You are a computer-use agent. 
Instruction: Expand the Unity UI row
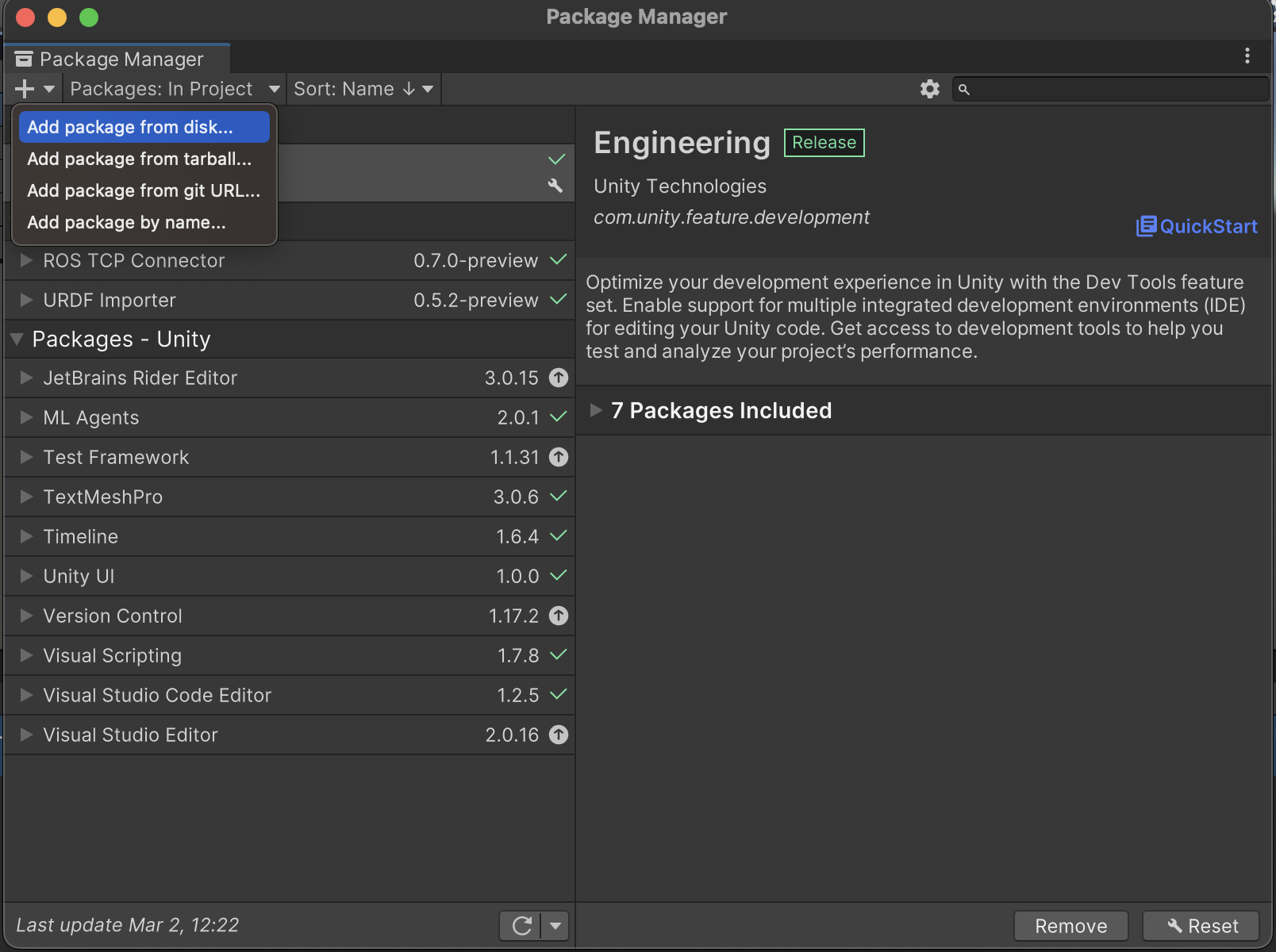26,576
